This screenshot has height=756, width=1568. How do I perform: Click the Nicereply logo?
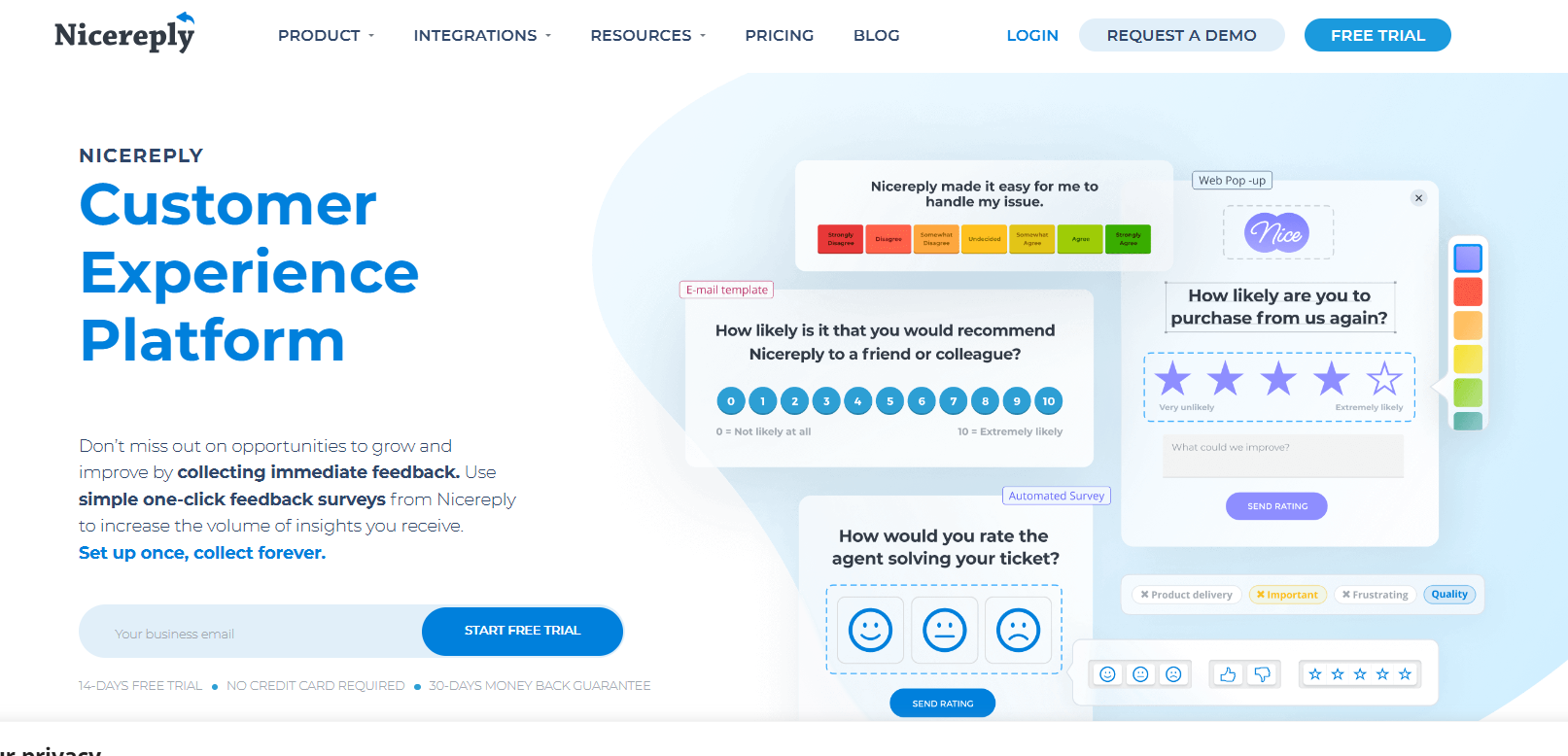point(124,34)
